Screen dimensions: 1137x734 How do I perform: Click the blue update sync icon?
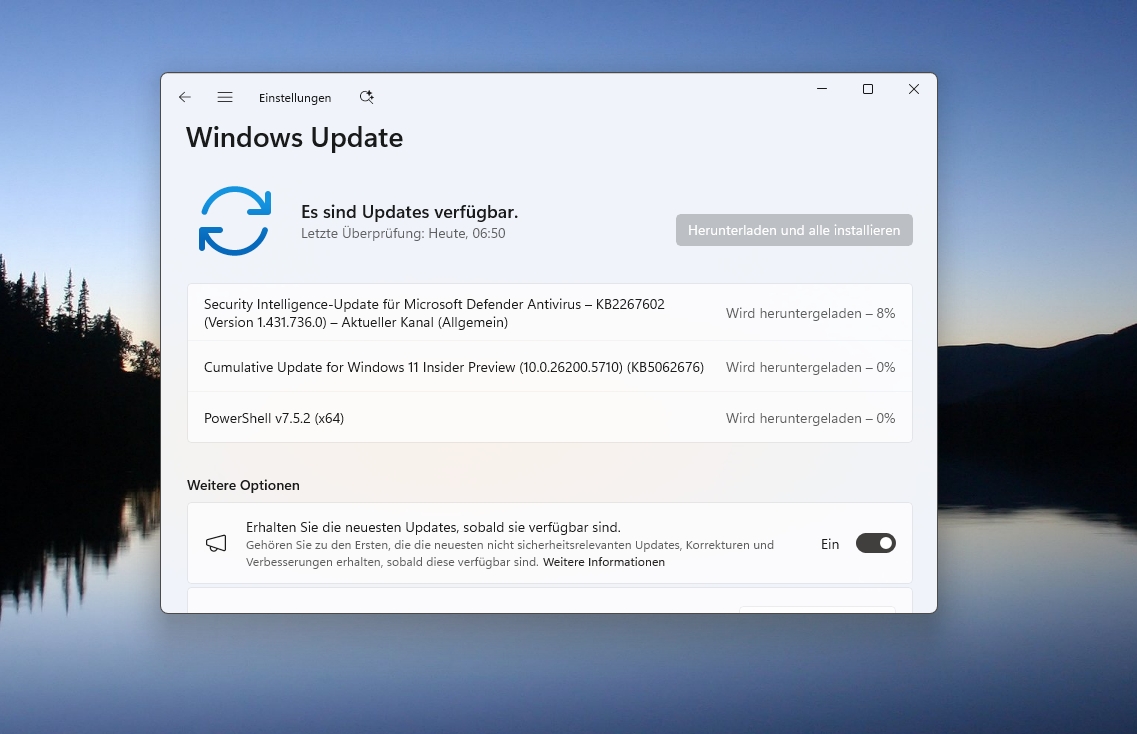[x=235, y=221]
